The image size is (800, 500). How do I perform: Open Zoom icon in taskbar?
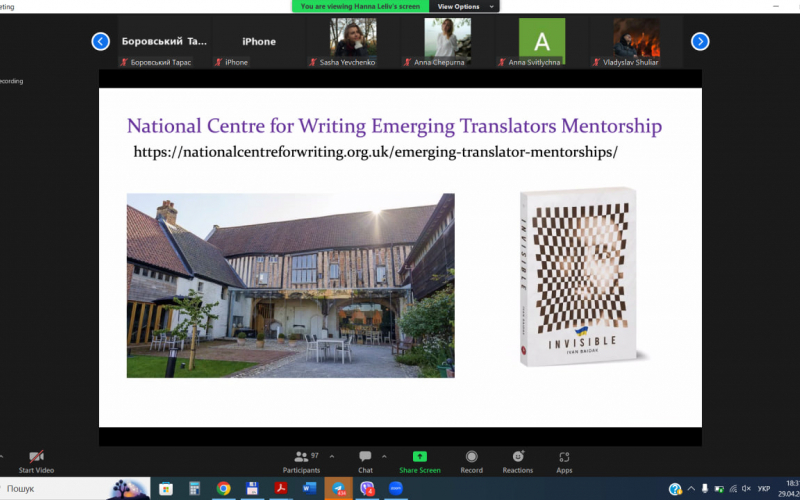tap(395, 489)
